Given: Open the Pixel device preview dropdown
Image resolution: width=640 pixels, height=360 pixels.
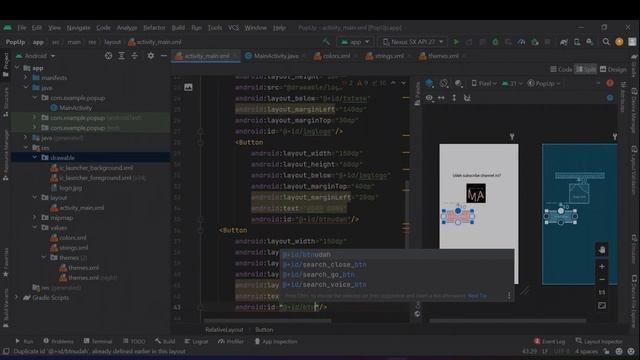Looking at the screenshot, I should coord(484,83).
